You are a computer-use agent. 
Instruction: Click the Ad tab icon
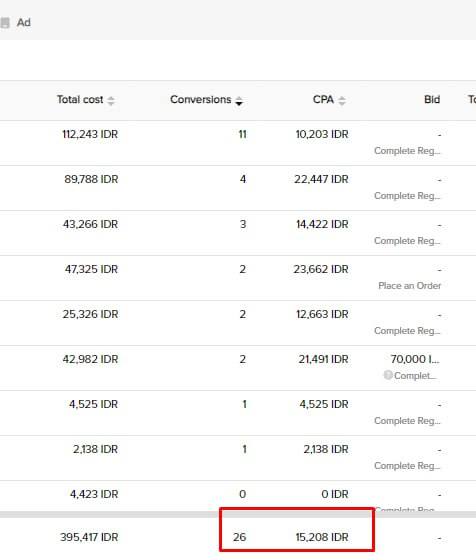point(5,23)
